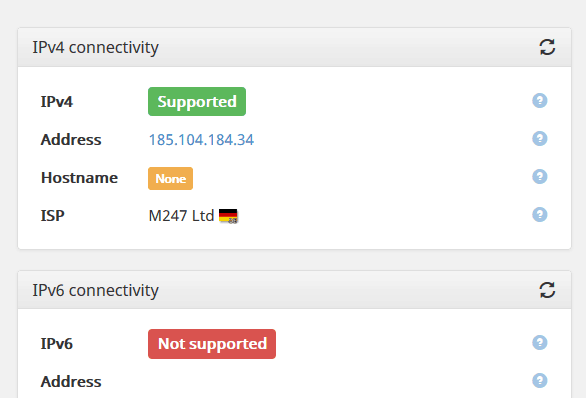Click the red Not supported badge
The height and width of the screenshot is (398, 586).
click(212, 344)
